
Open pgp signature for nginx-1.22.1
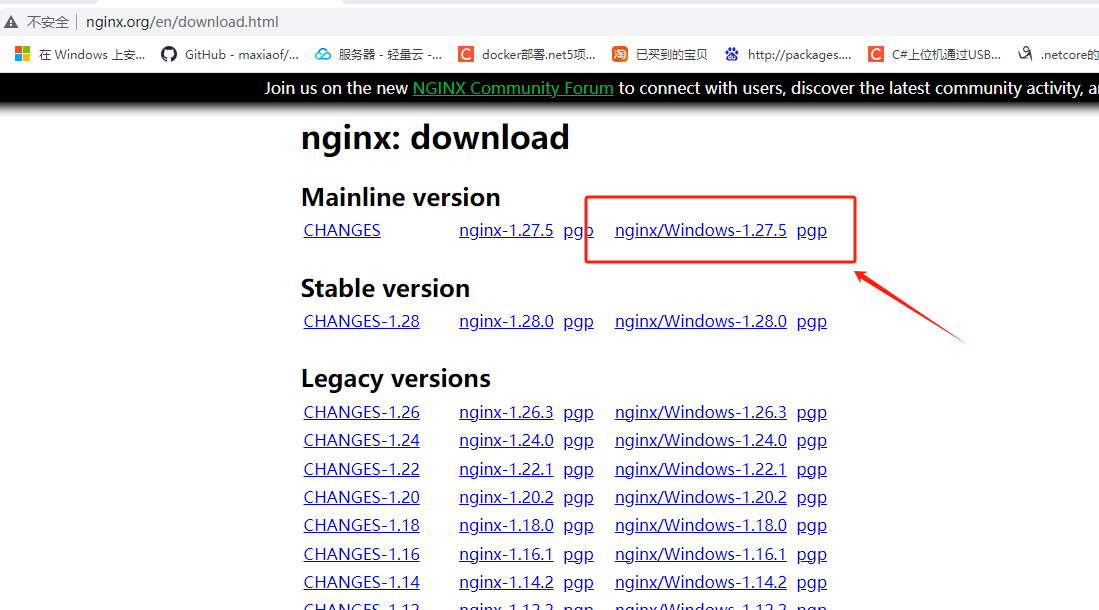[578, 470]
